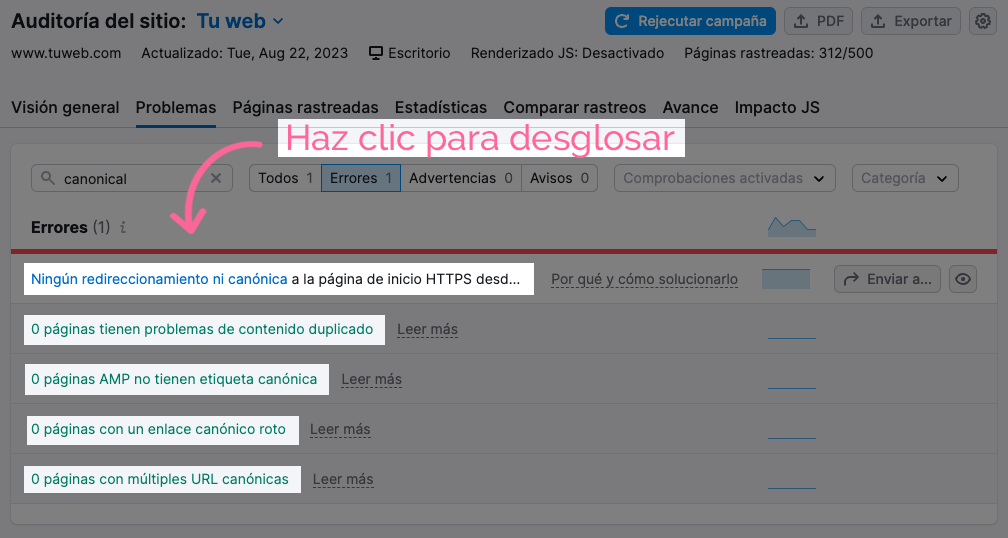Open Páginas rastreadas tab
1008x538 pixels.
pos(305,107)
